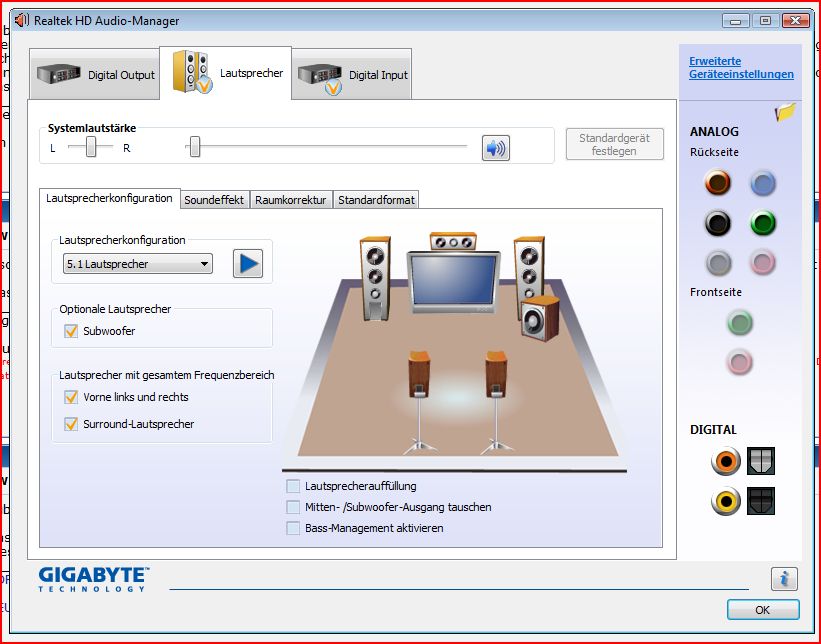
Task: Play the speaker configuration test
Action: point(248,263)
